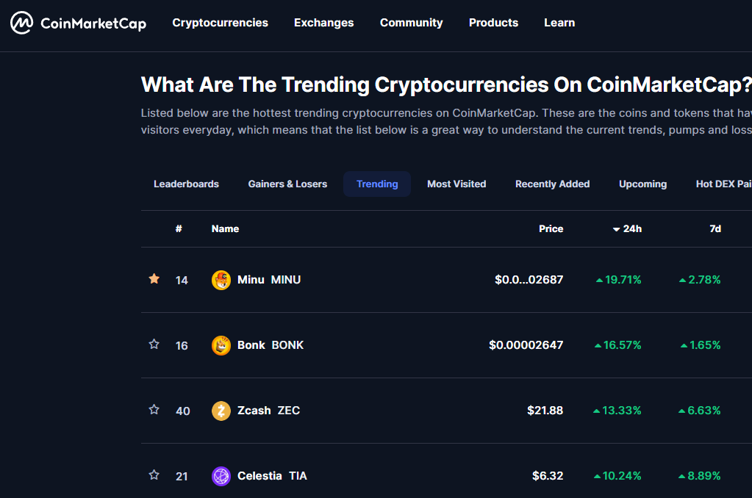Toggle the Celestia watchlist star

(x=154, y=475)
